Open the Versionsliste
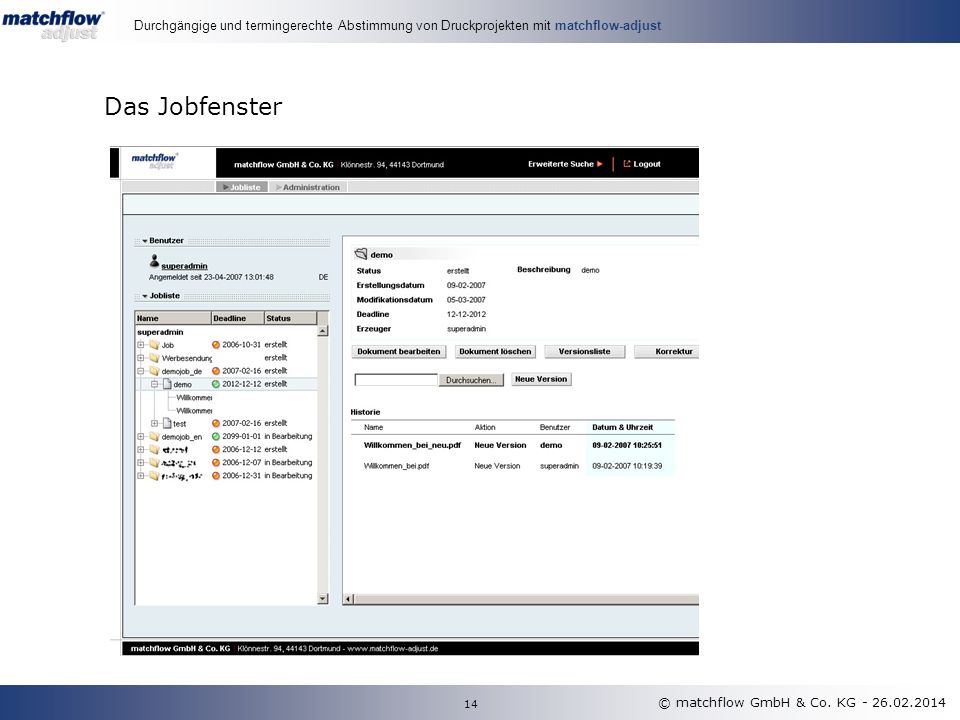Image resolution: width=960 pixels, height=720 pixels. point(585,351)
